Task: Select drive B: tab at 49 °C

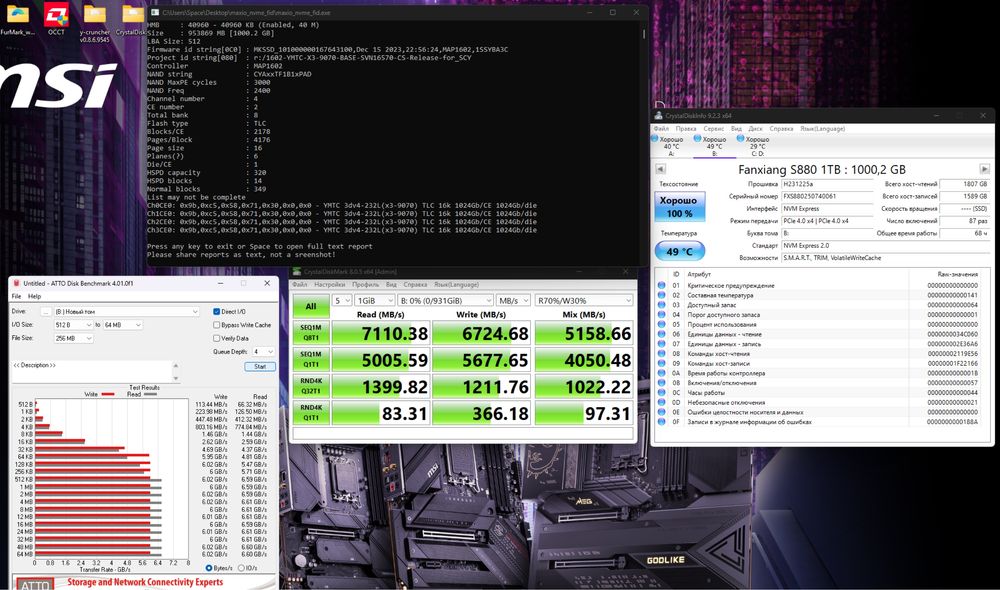Action: coord(714,146)
